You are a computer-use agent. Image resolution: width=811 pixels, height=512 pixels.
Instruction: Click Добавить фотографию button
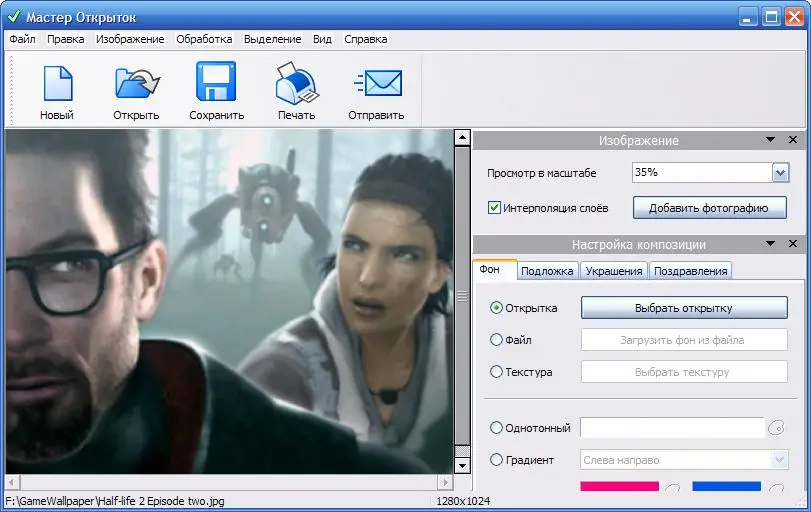click(x=709, y=208)
